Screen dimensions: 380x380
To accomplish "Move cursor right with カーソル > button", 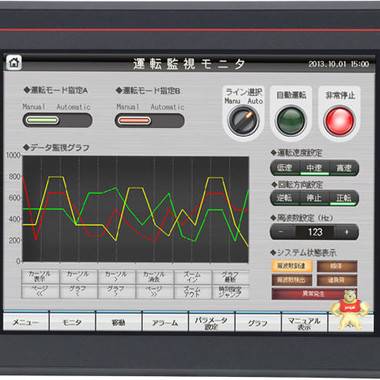I will (116, 277).
